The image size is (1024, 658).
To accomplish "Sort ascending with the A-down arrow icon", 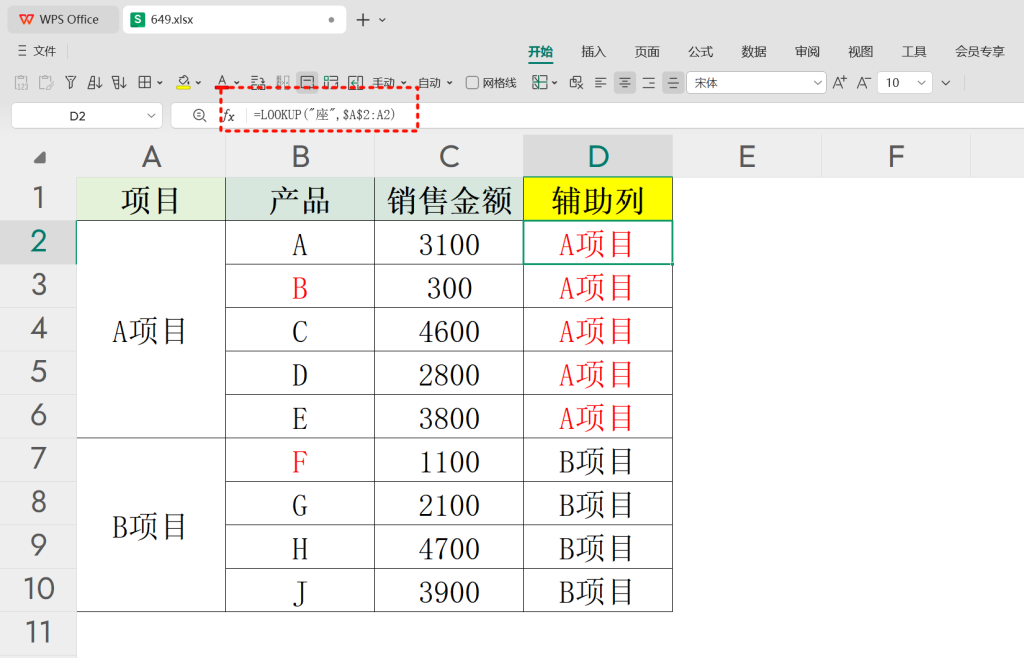I will tap(95, 83).
